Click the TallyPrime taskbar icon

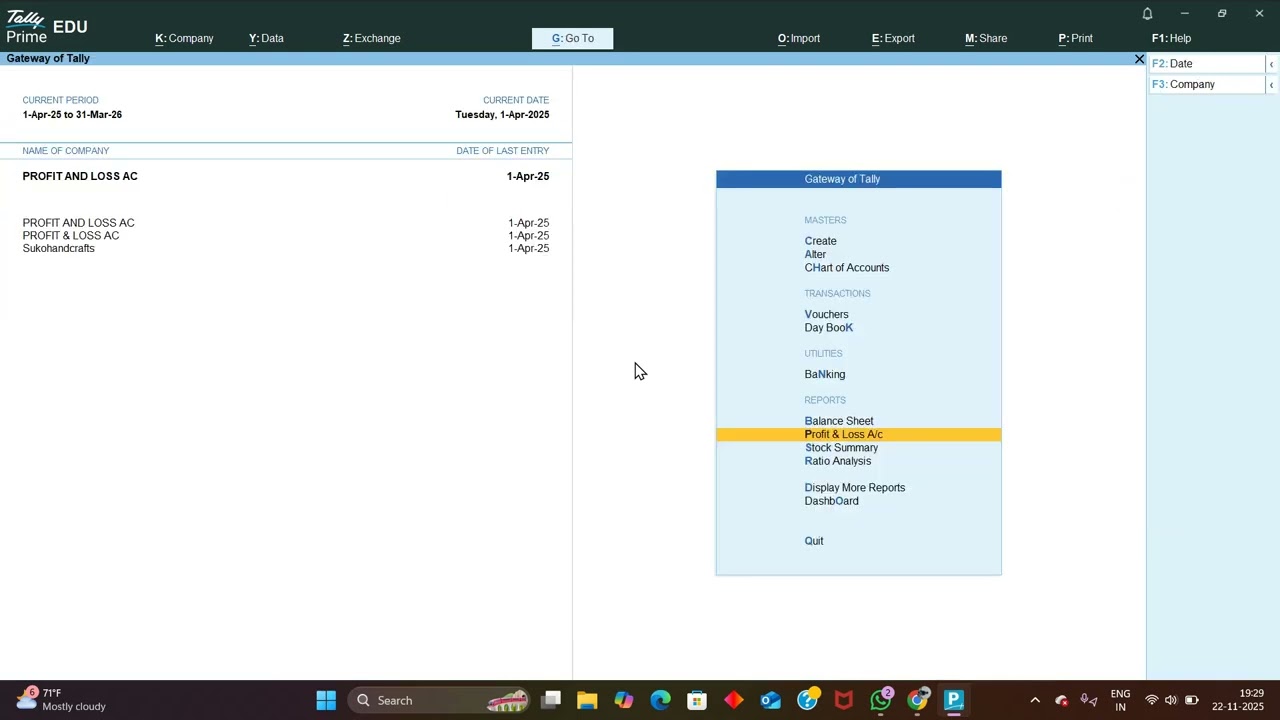click(954, 700)
